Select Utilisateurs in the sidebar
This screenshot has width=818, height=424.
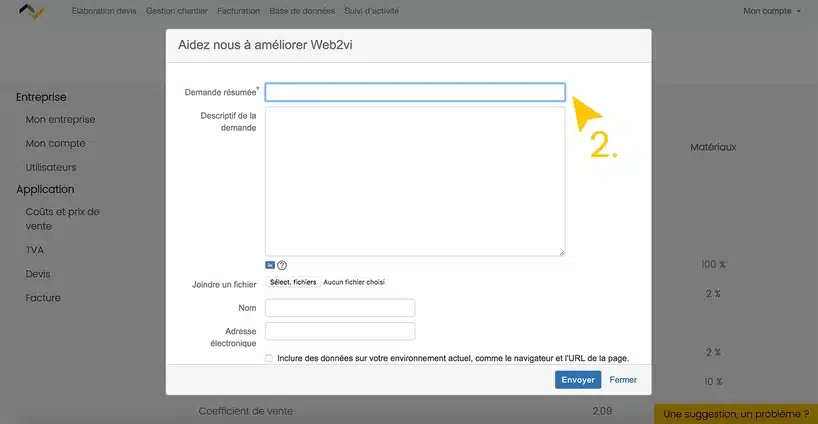point(51,167)
